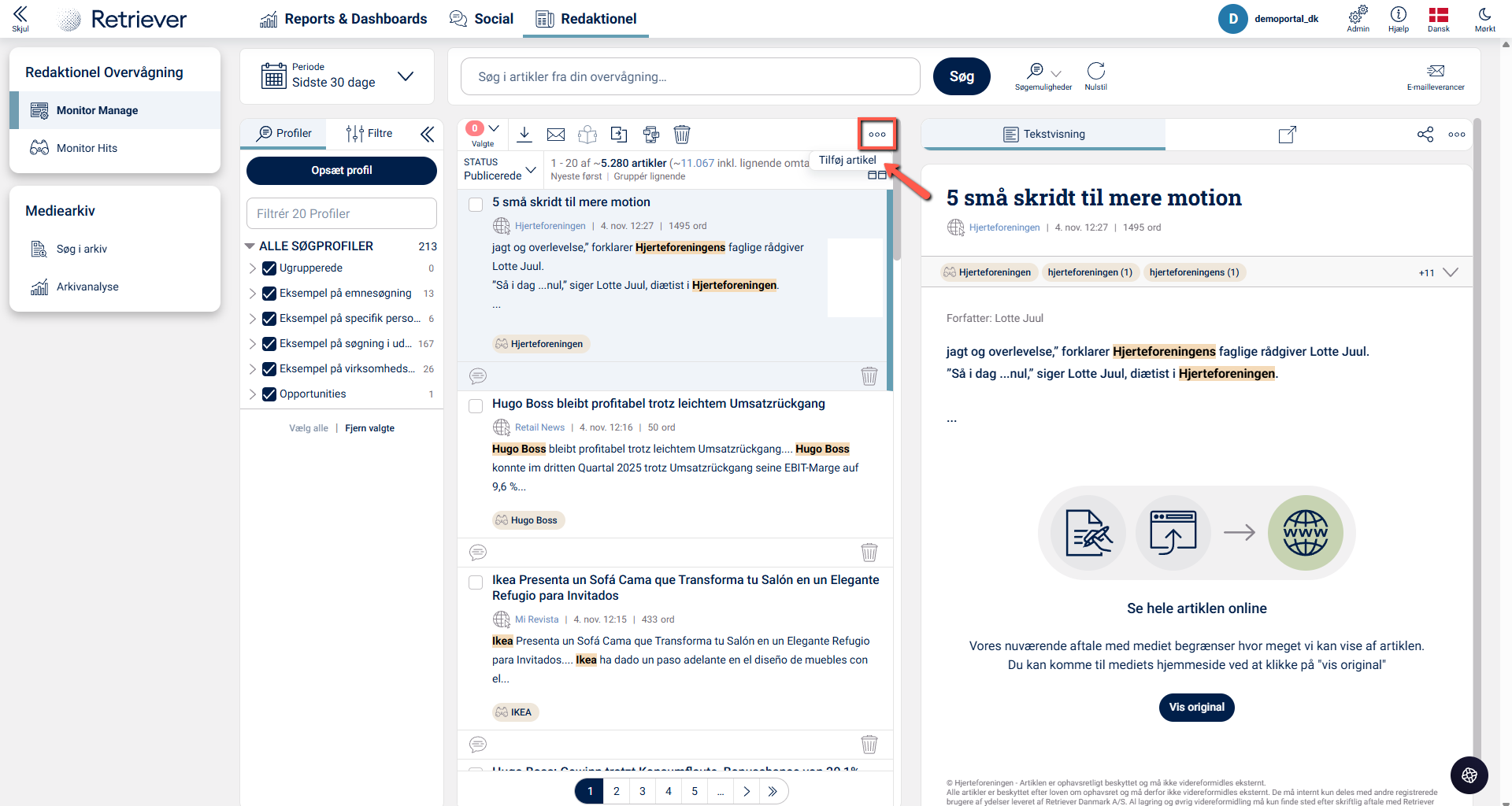Focus the article search input field
This screenshot has height=806, width=1512.
(x=691, y=76)
